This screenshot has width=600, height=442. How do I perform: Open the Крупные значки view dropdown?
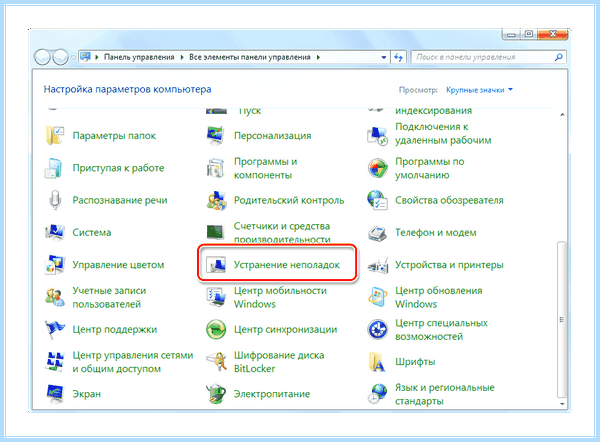pos(479,90)
